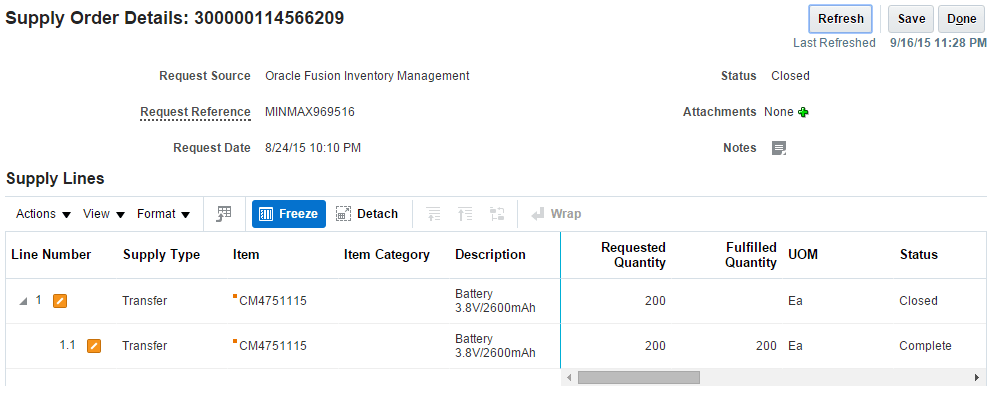This screenshot has height=393, width=992.
Task: Click the horizontal scrollbar thumb
Action: (638, 378)
